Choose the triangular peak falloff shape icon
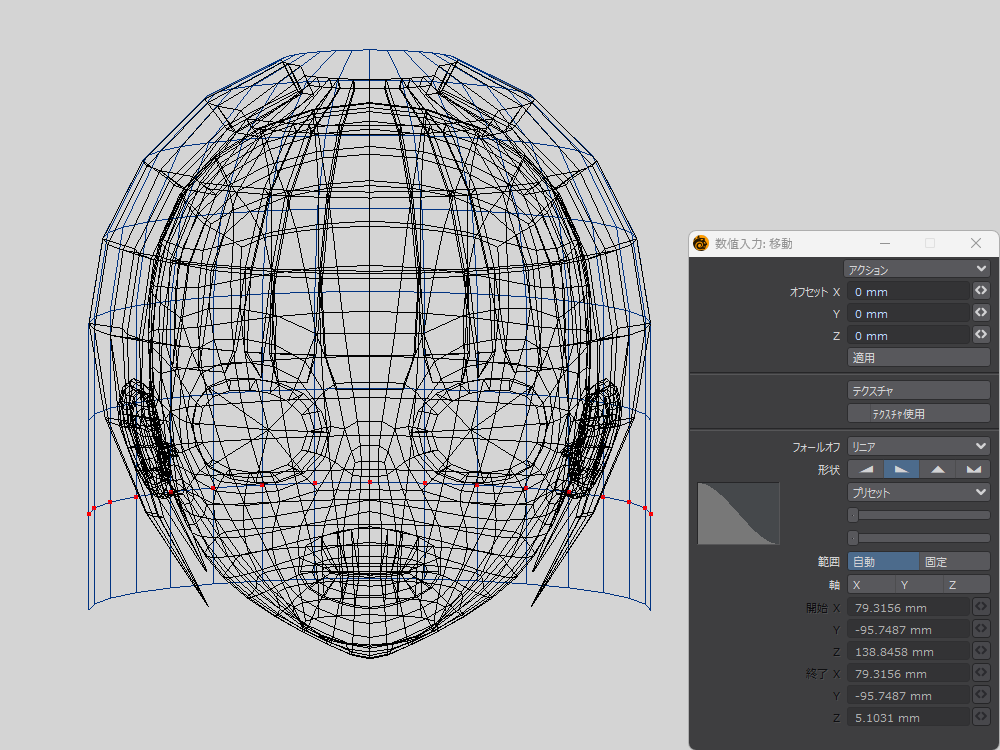The width and height of the screenshot is (1000, 750). pos(937,469)
